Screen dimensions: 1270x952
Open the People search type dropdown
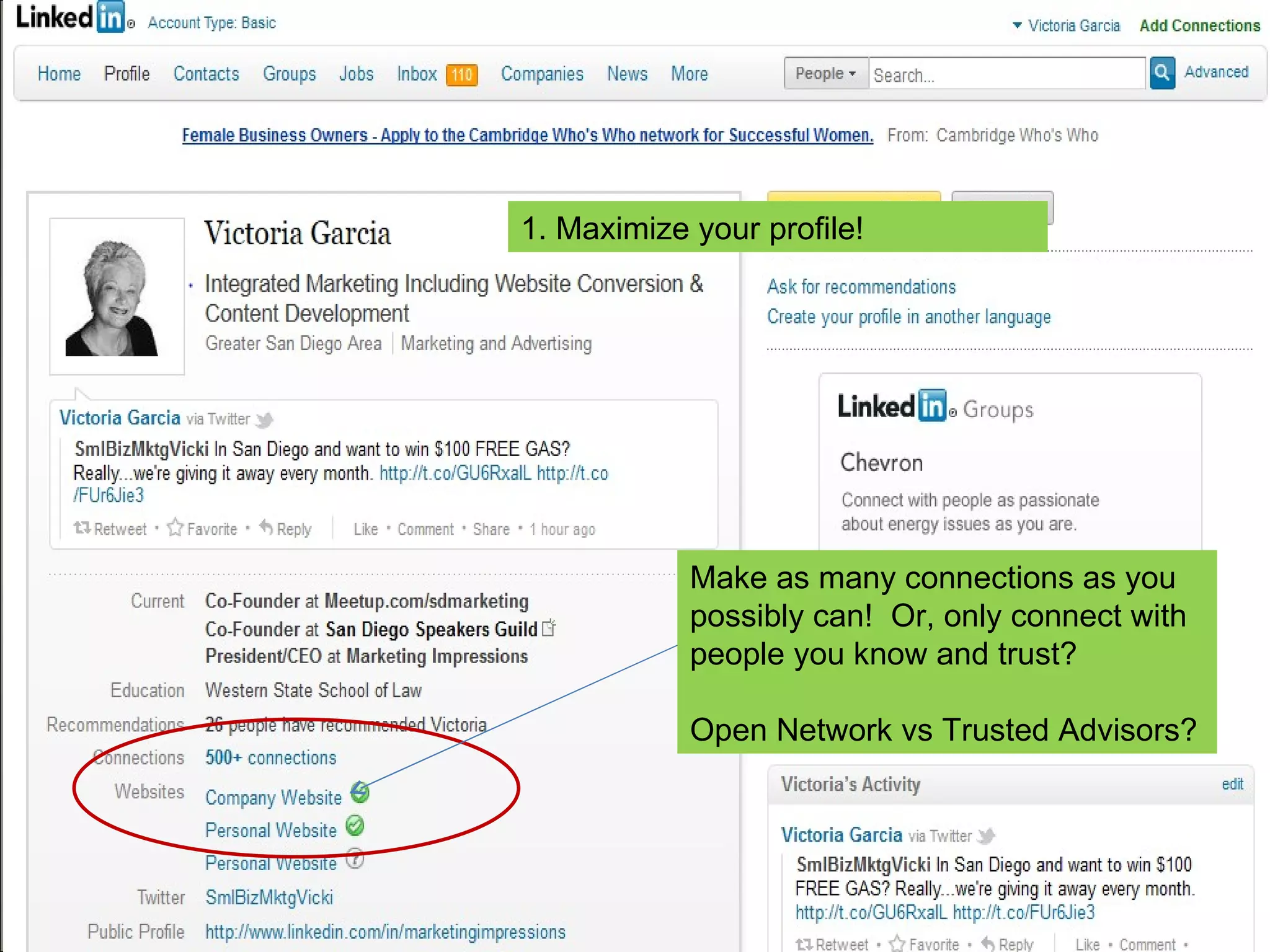pos(826,73)
